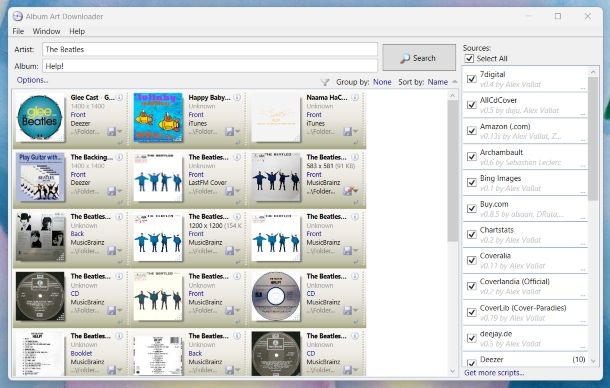Click the Album Art Downloader app icon

[18, 16]
